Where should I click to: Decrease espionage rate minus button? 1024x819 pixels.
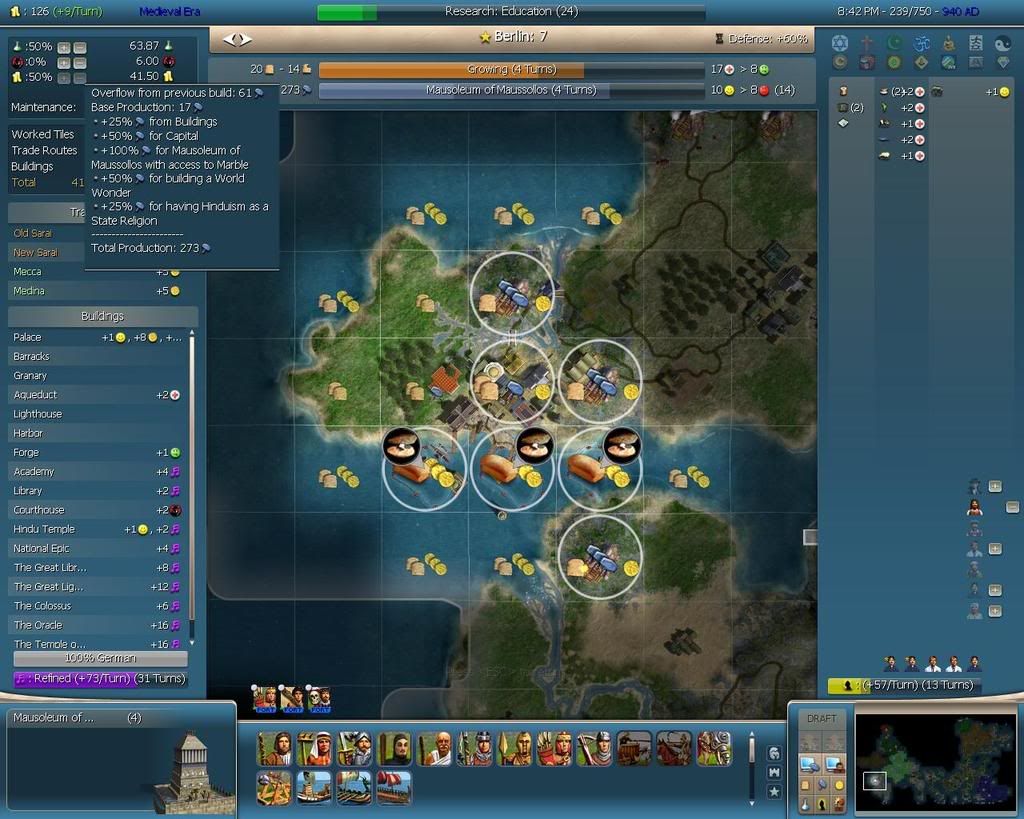point(80,63)
